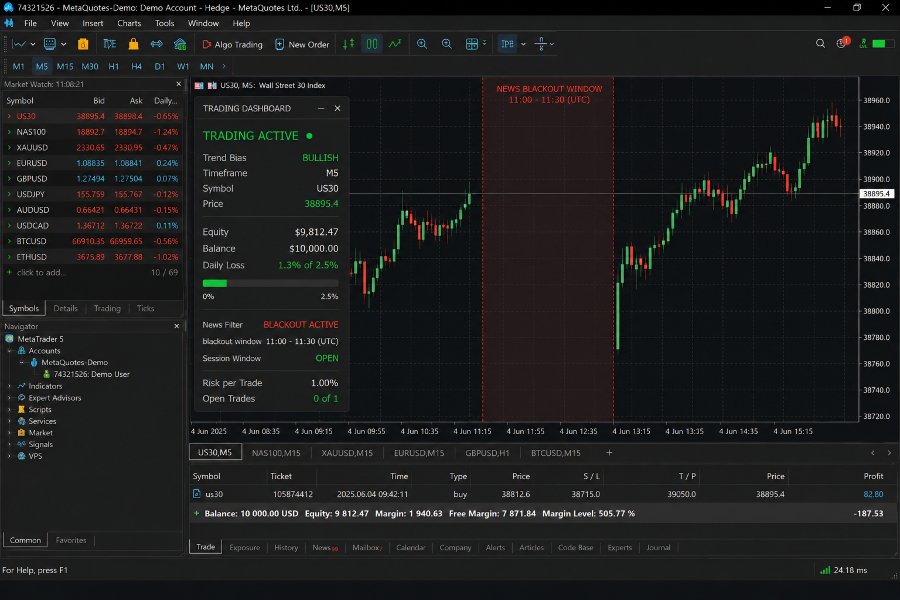
Task: Expand the Indicators node in Navigator
Action: [9, 386]
